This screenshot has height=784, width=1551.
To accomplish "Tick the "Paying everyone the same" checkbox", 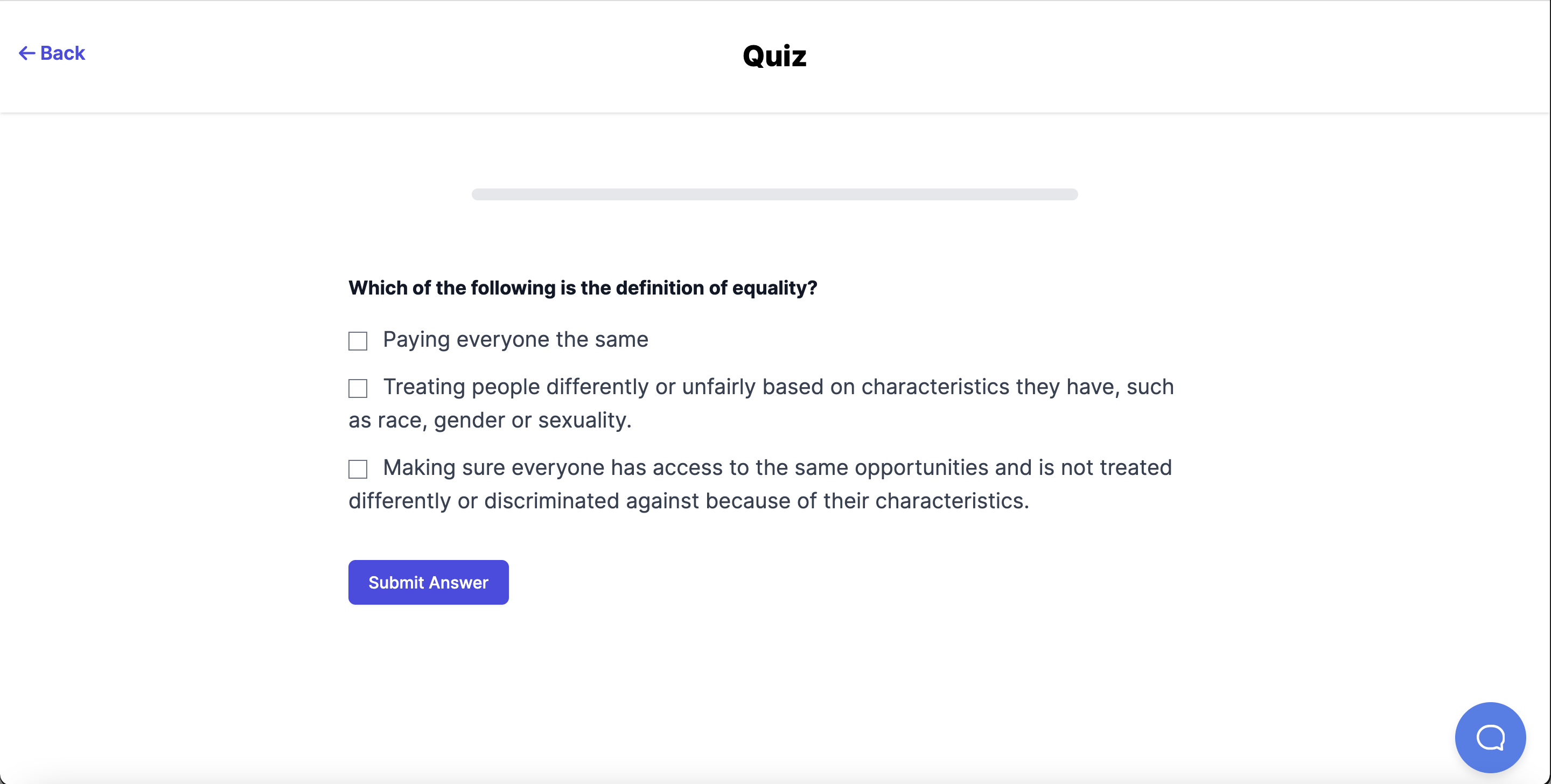I will tap(358, 341).
